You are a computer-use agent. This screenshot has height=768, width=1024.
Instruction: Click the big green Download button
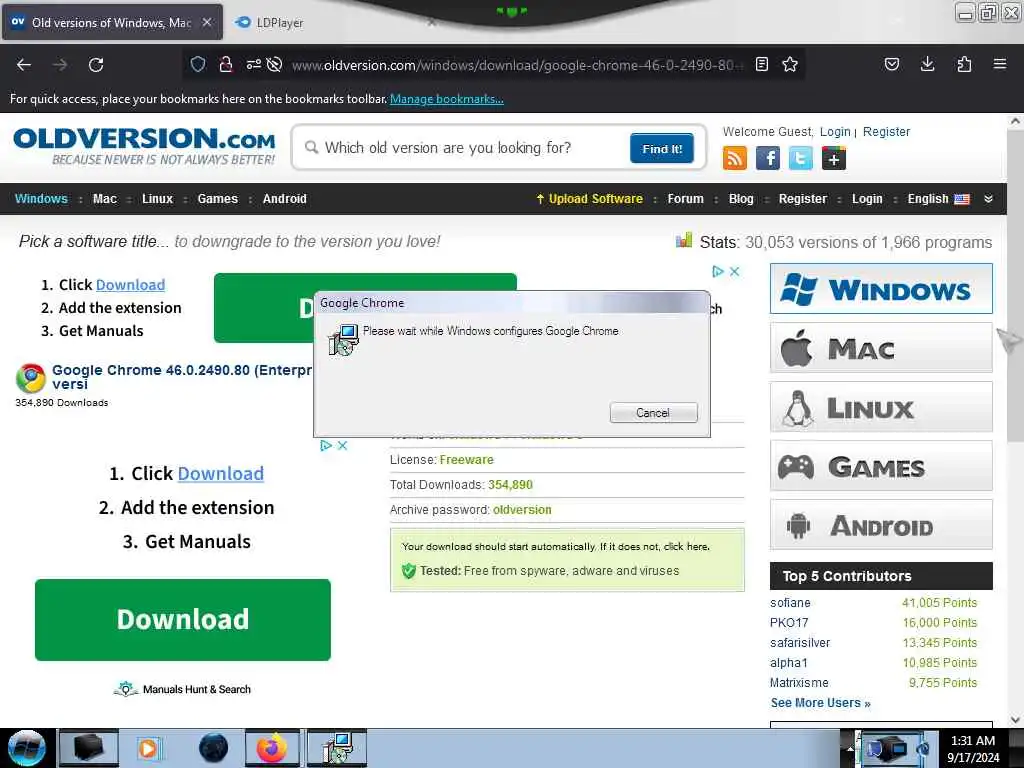click(183, 620)
